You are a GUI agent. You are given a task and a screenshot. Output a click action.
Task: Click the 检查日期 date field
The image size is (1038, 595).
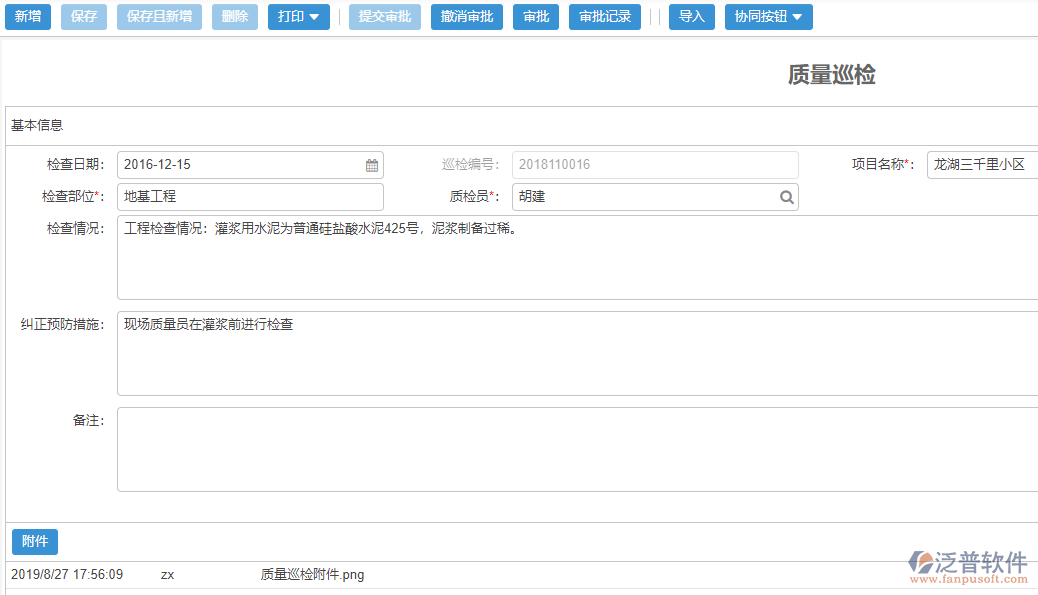[240, 165]
